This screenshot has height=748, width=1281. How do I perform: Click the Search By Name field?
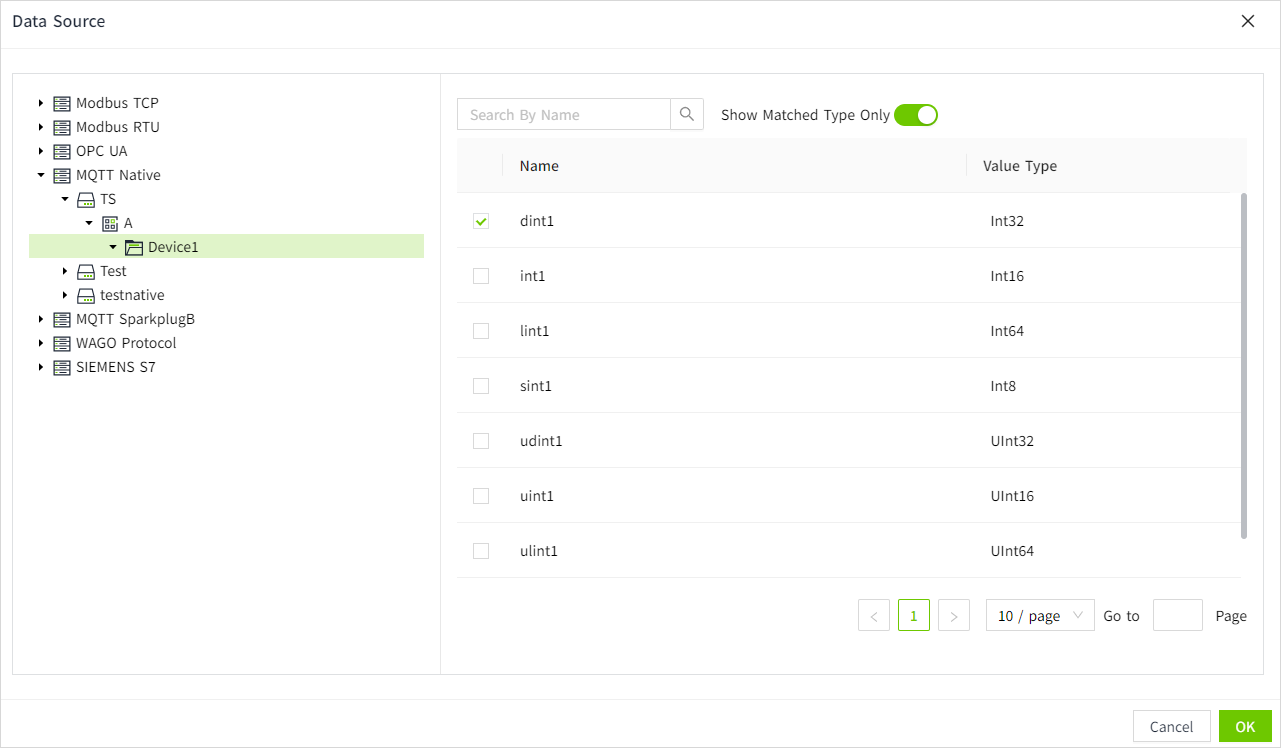[x=563, y=114]
